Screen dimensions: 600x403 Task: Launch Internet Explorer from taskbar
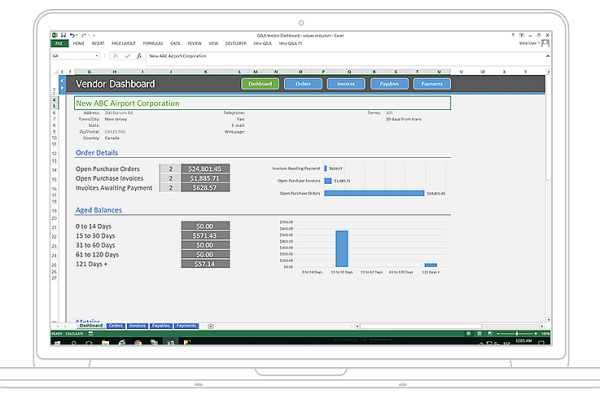pyautogui.click(x=122, y=343)
